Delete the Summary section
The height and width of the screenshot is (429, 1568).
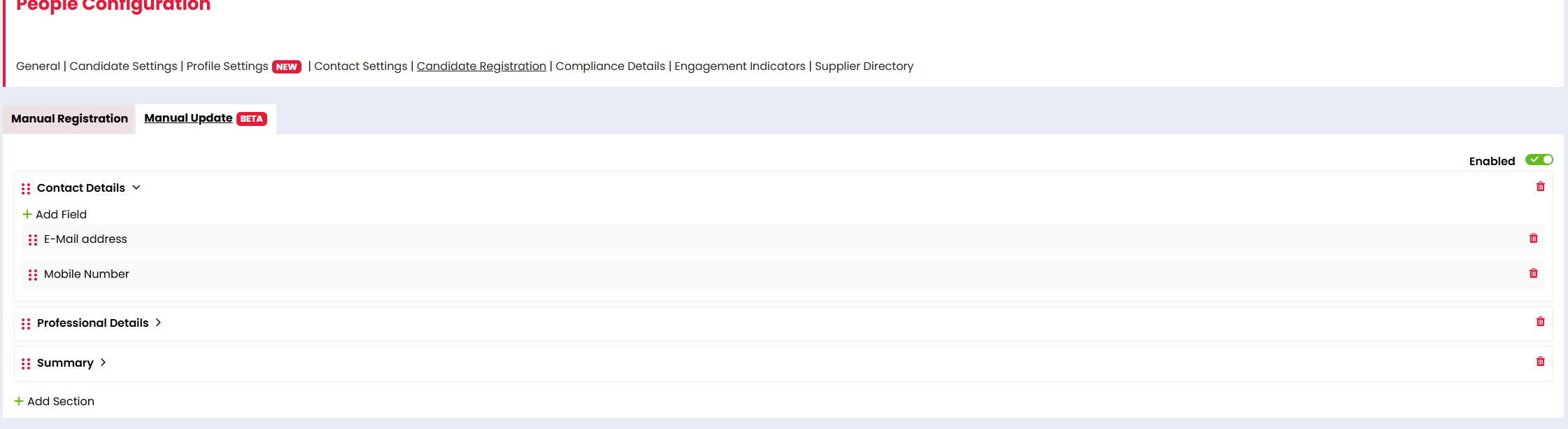click(x=1540, y=362)
